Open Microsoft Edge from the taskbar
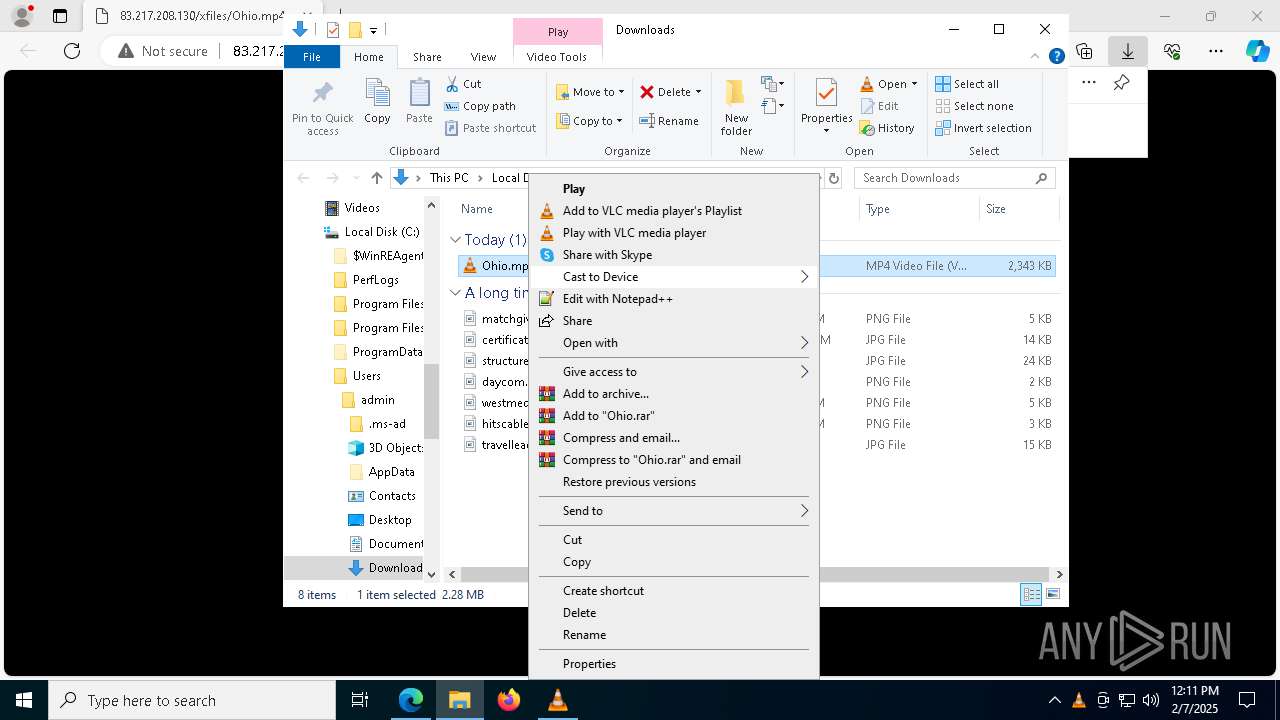Screen dimensions: 1280x720 411,700
